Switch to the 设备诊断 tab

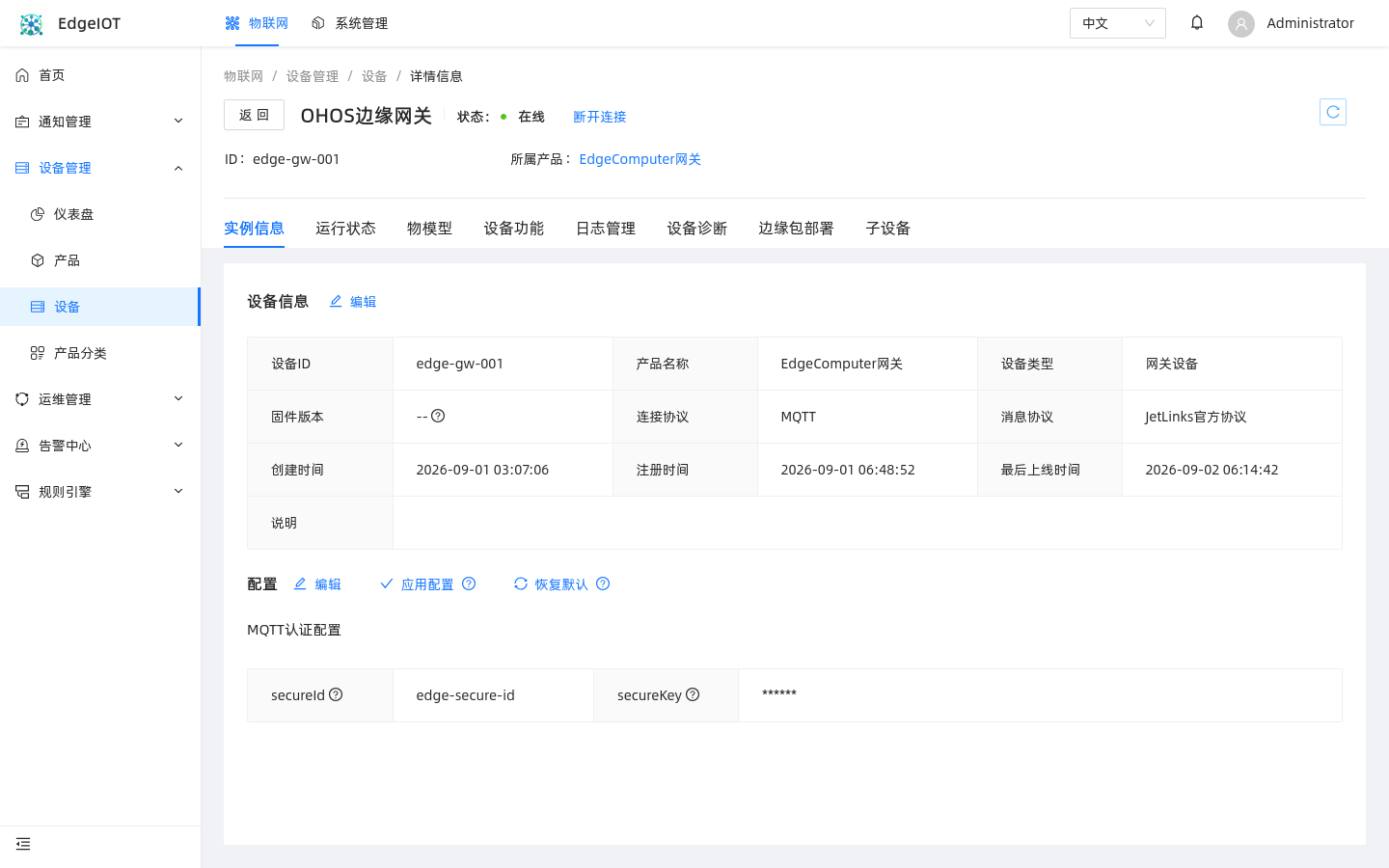tap(697, 229)
